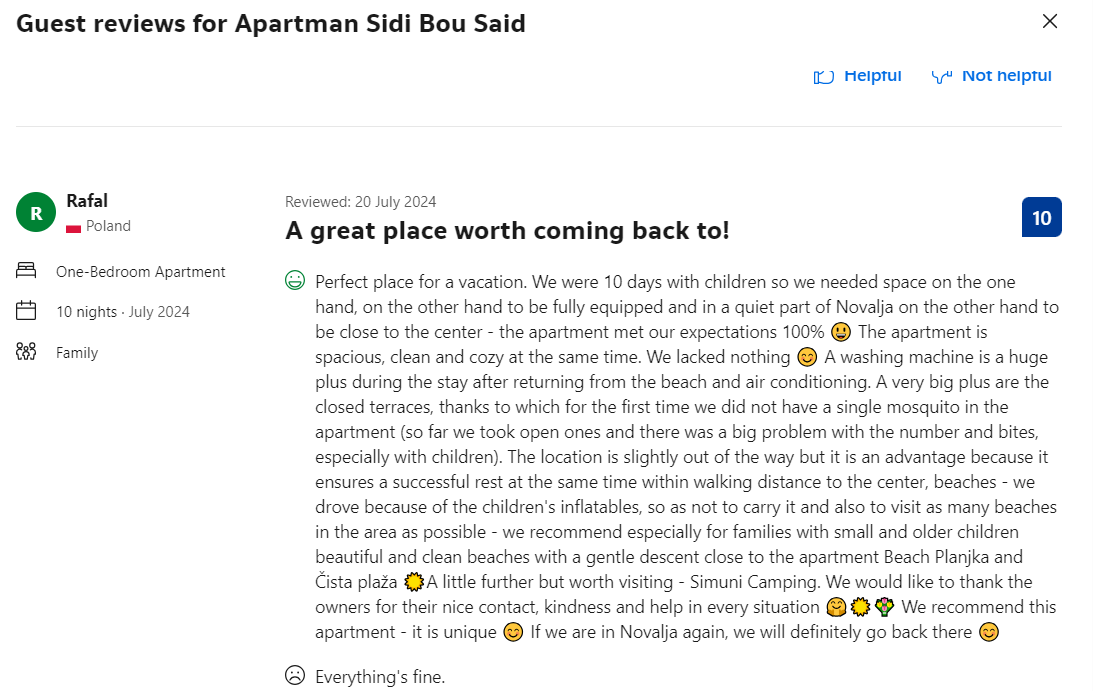Click the blue score badge showing 10
This screenshot has width=1093, height=691.
[x=1041, y=217]
